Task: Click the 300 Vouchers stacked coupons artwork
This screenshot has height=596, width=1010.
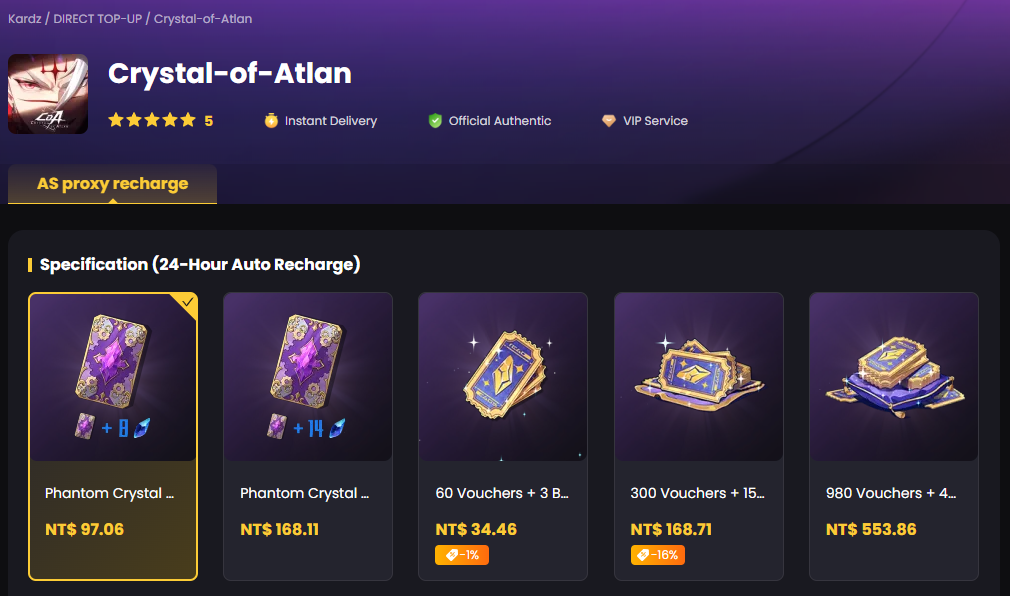Action: click(698, 375)
